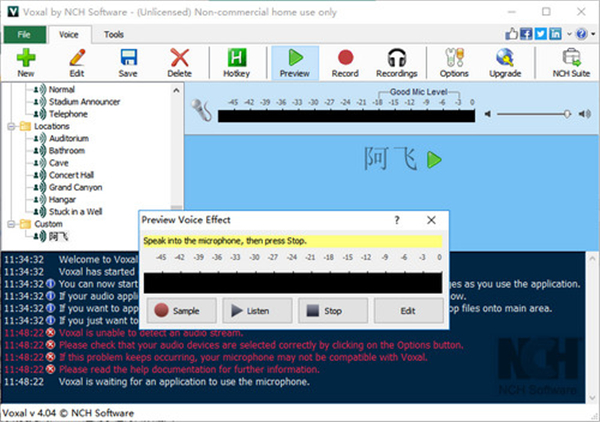Viewport: 600px width, 422px height.
Task: Click the Delete red X icon
Action: tap(180, 62)
